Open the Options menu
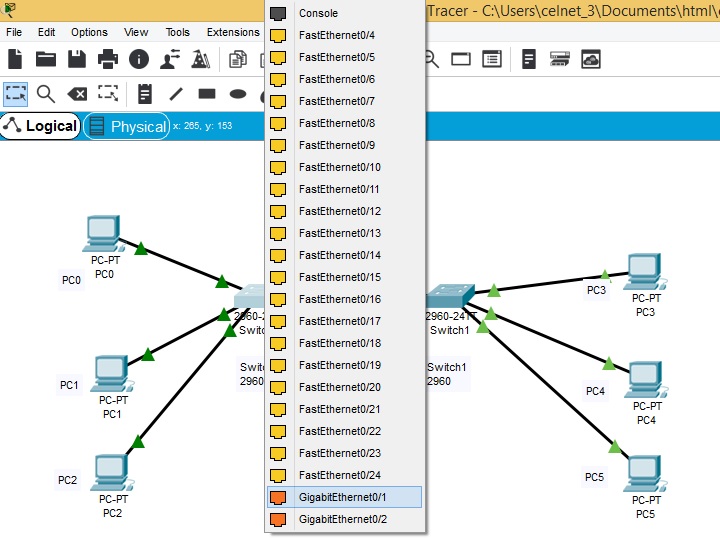This screenshot has width=720, height=538. click(89, 32)
